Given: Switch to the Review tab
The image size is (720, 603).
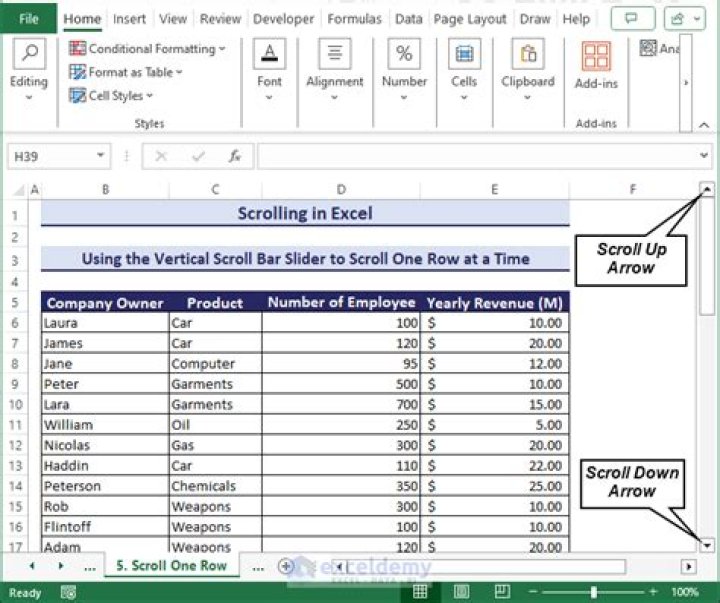Looking at the screenshot, I should pos(220,19).
